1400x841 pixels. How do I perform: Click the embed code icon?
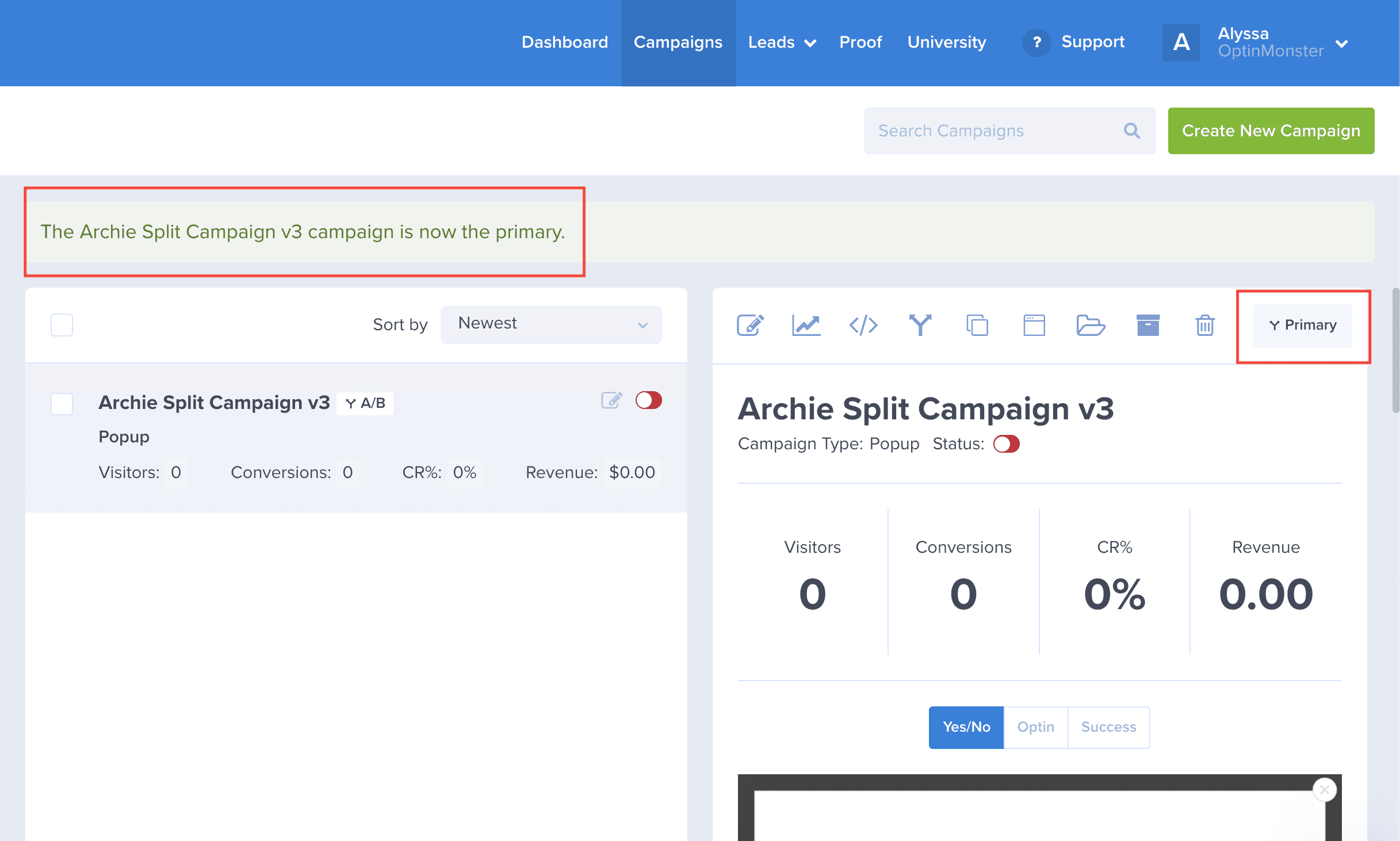[x=863, y=325]
